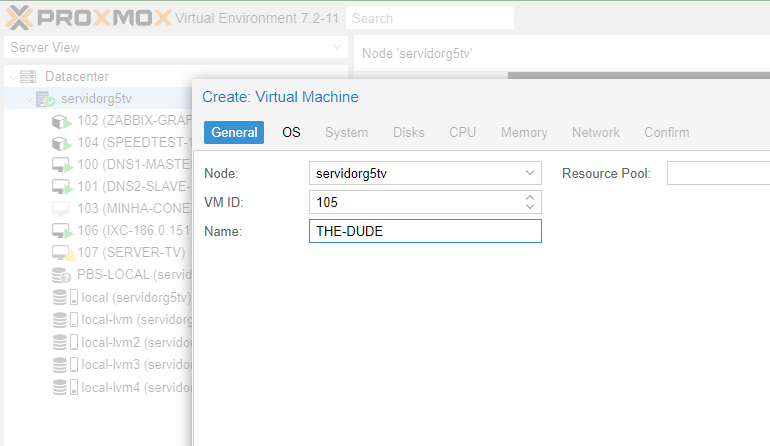770x446 pixels.
Task: Select 106 (IXC-186.0.151 in the tree
Action: click(134, 230)
